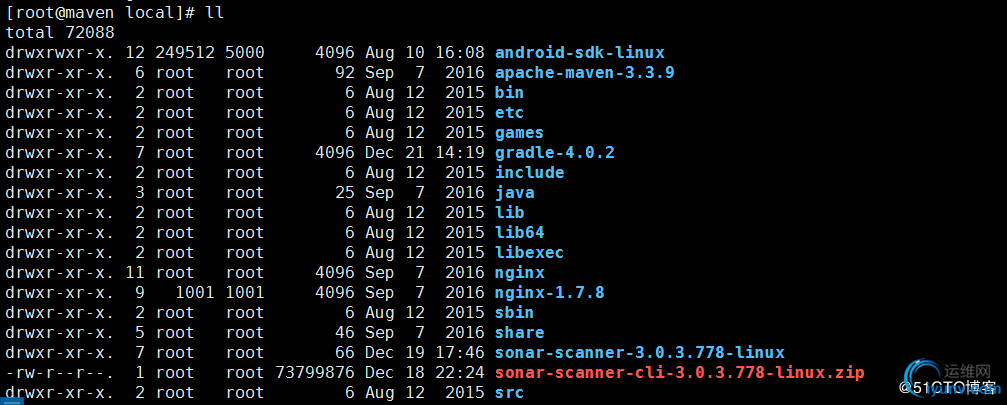Select the java directory entry

(x=514, y=193)
